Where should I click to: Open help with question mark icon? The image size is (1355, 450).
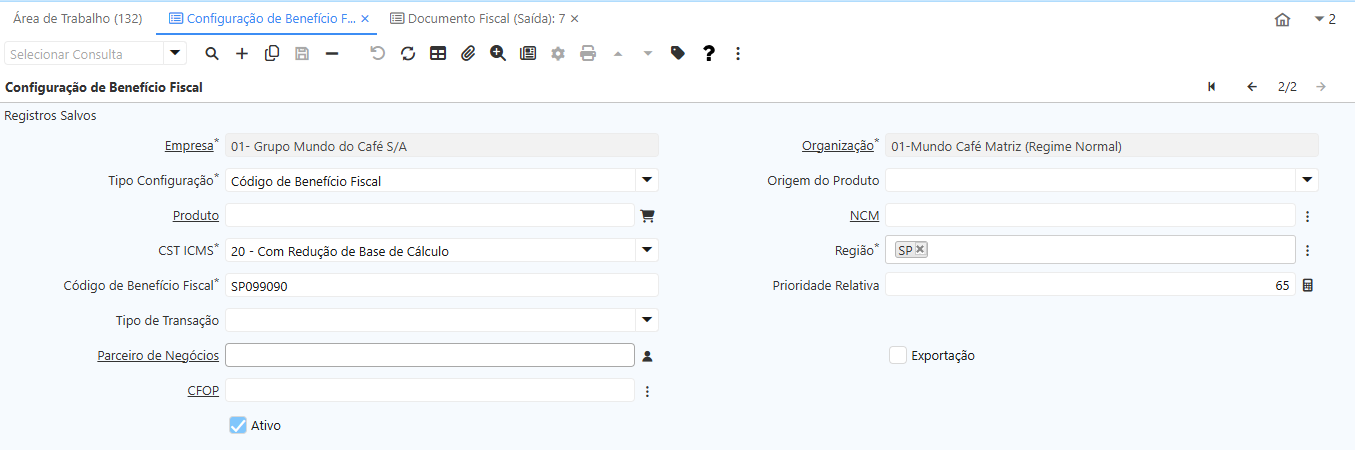click(709, 54)
